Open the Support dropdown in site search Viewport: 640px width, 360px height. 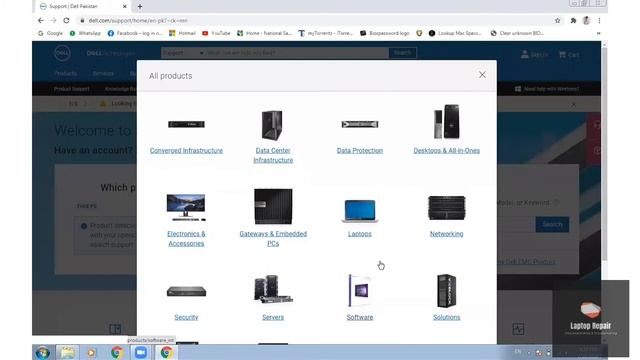click(x=183, y=53)
